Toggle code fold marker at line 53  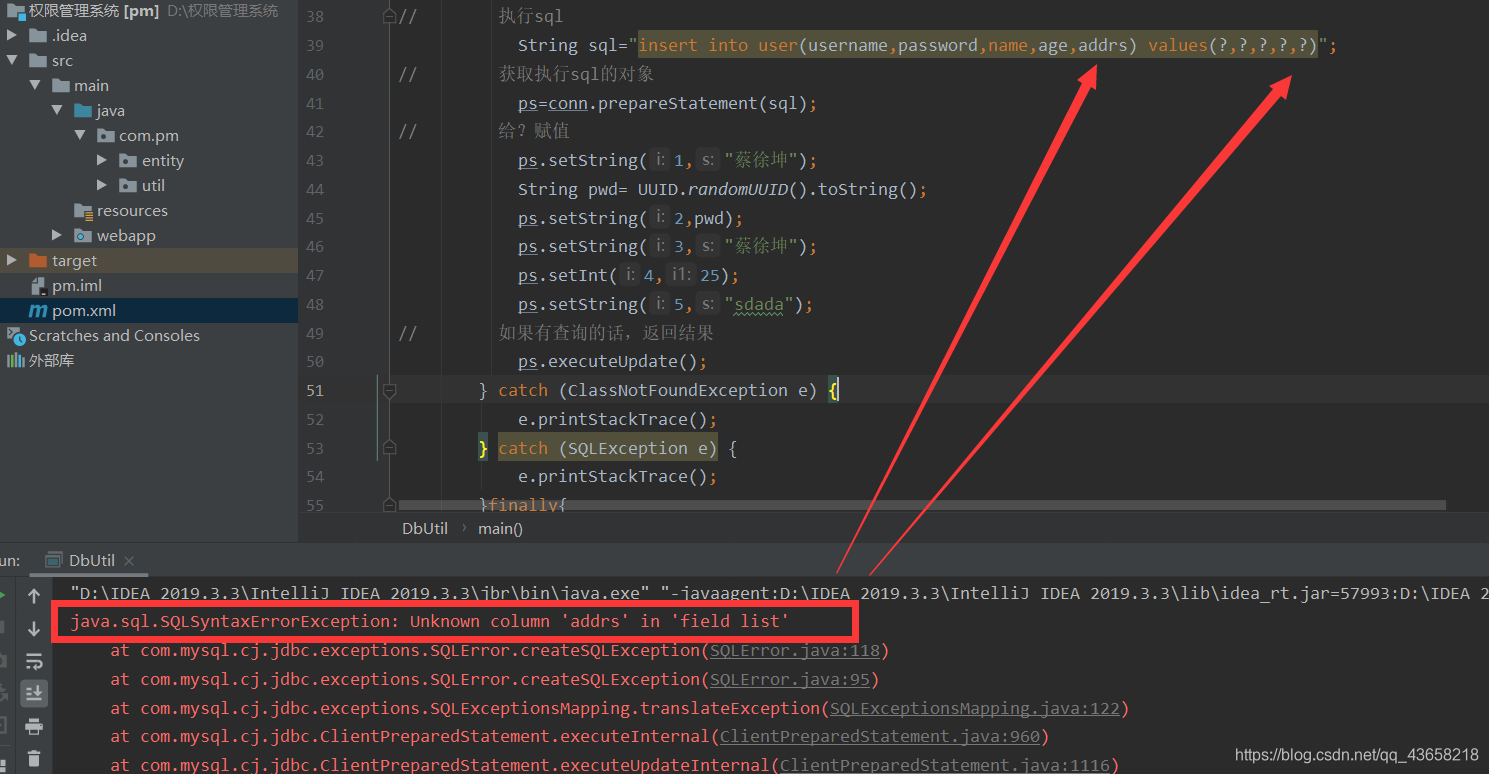390,448
